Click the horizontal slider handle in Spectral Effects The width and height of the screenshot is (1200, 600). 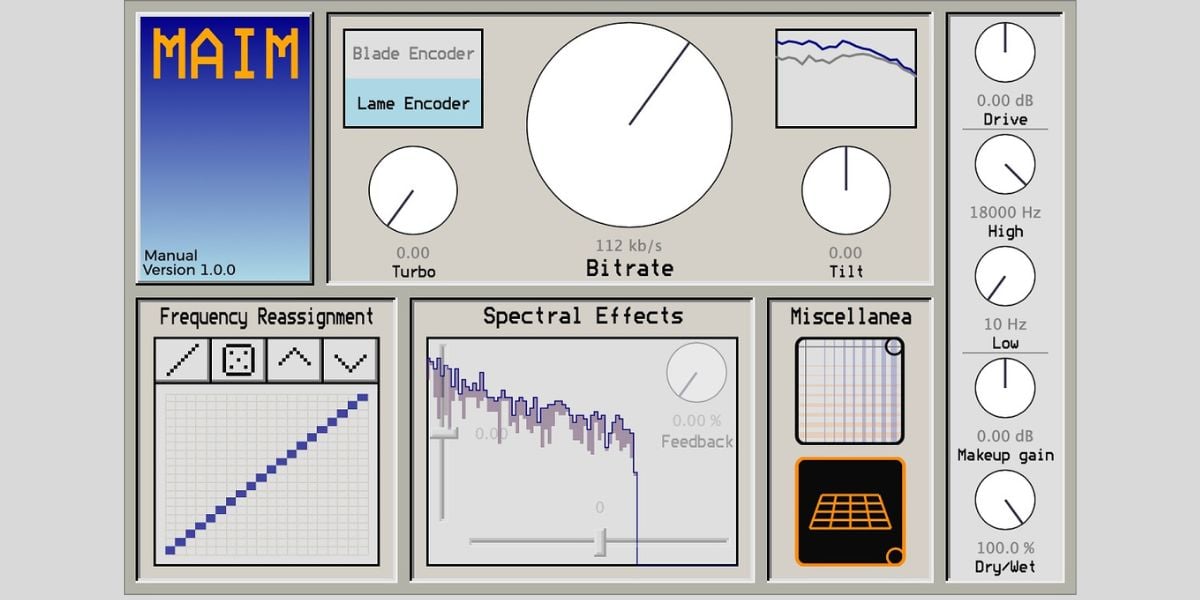click(600, 541)
